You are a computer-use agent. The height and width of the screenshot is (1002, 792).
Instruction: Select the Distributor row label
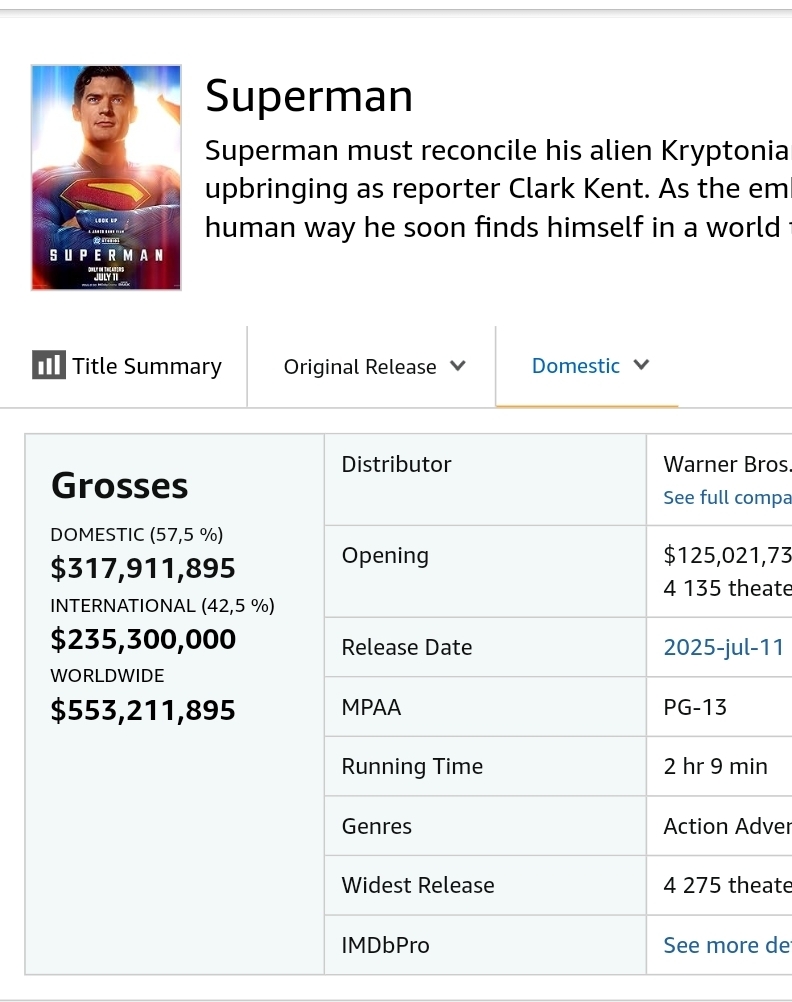pos(396,464)
